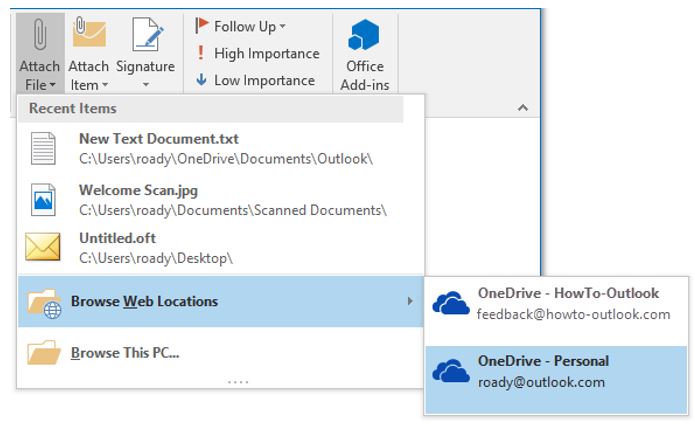The image size is (695, 425).
Task: Click the Follow Up red flag icon
Action: pos(201,26)
